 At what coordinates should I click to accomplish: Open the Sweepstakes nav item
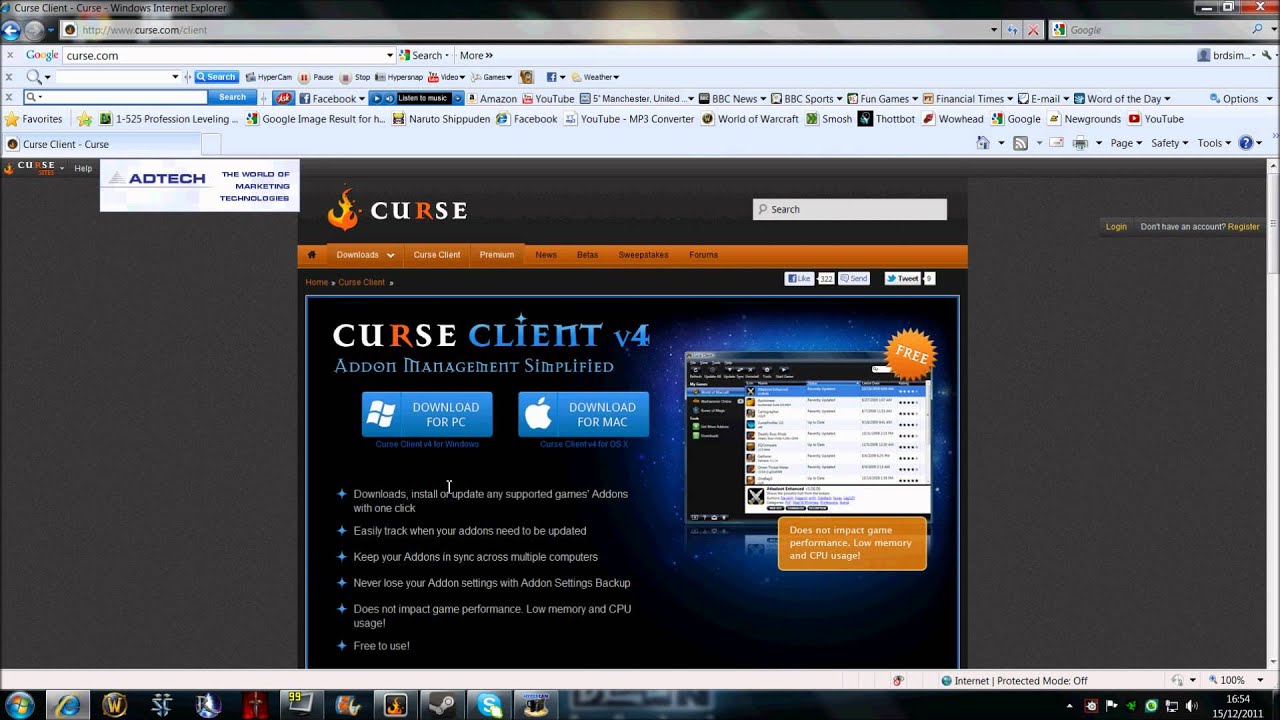(643, 255)
